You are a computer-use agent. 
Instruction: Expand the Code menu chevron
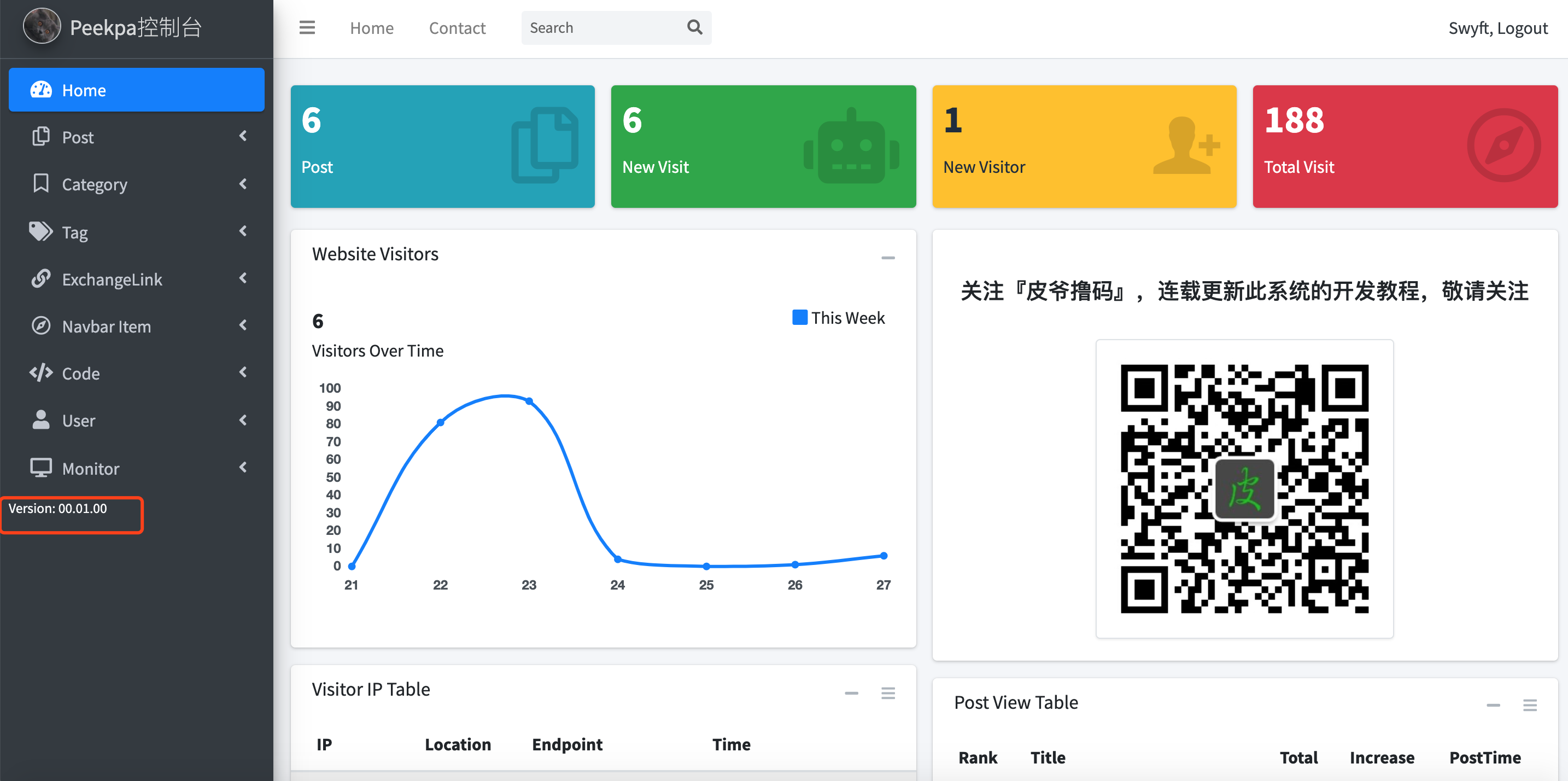pos(243,372)
